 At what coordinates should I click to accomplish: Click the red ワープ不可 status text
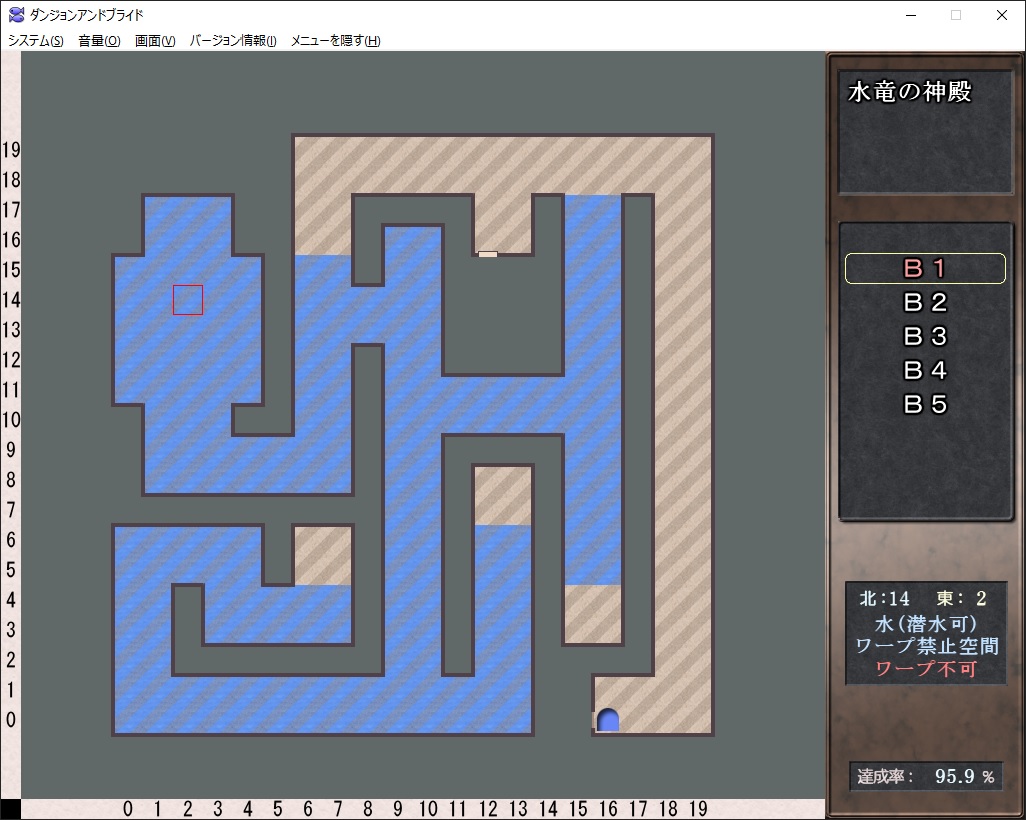pos(926,669)
